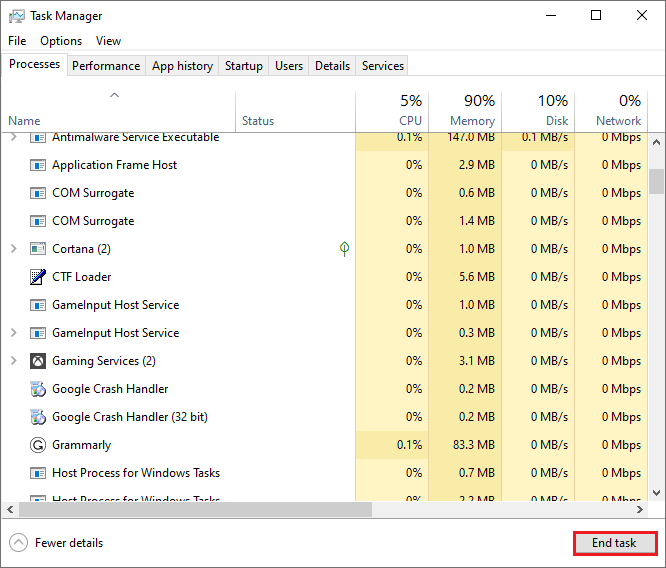666x568 pixels.
Task: Open the File menu
Action: click(x=17, y=41)
